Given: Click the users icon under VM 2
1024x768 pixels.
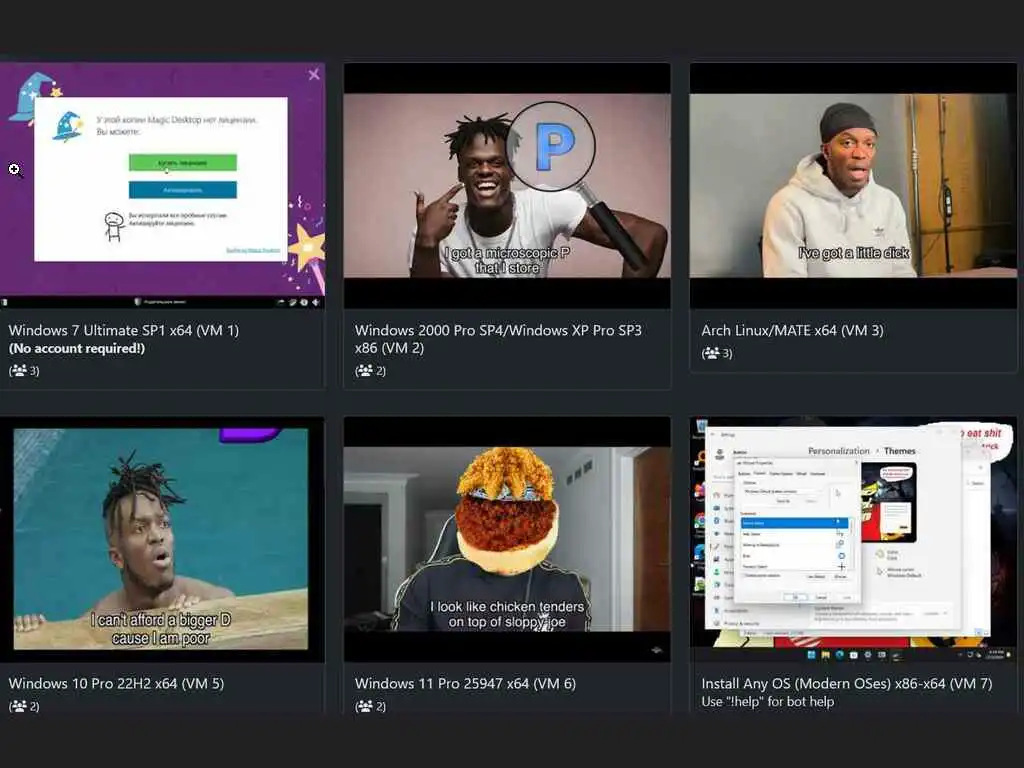Looking at the screenshot, I should (x=364, y=371).
